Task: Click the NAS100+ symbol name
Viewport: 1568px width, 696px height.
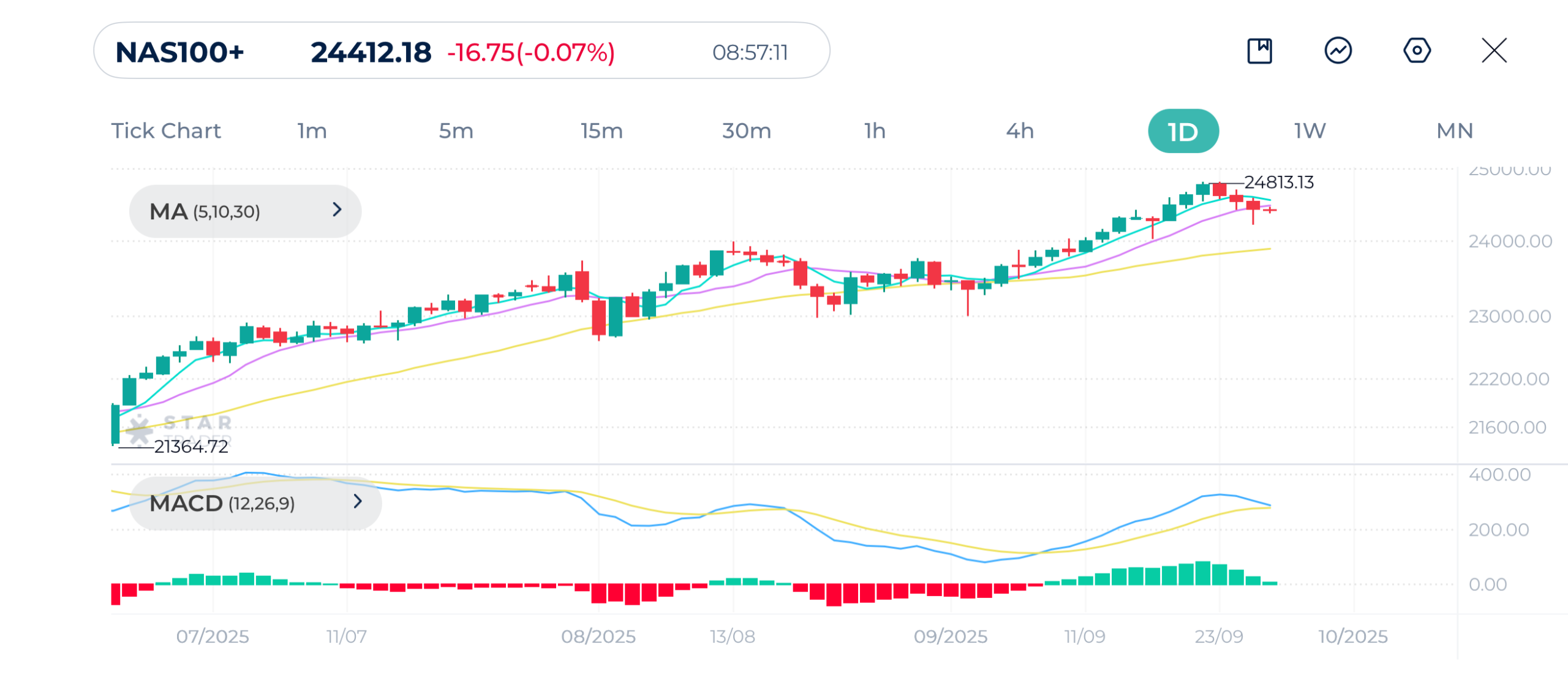Action: pyautogui.click(x=179, y=53)
